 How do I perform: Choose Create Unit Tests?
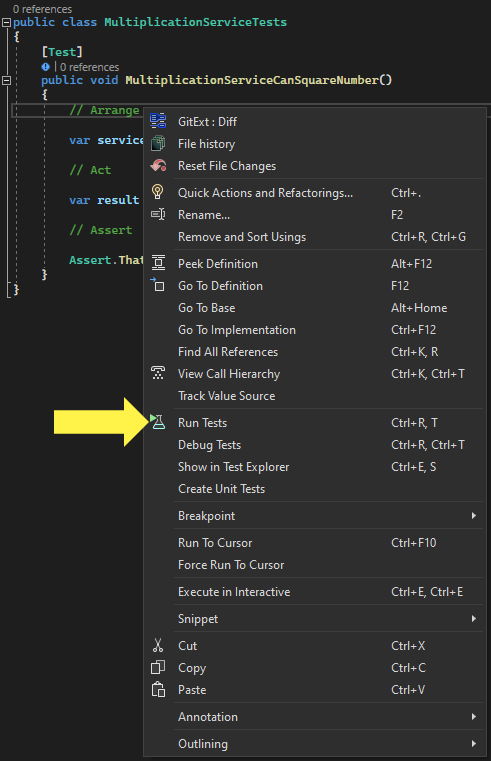[x=314, y=489]
